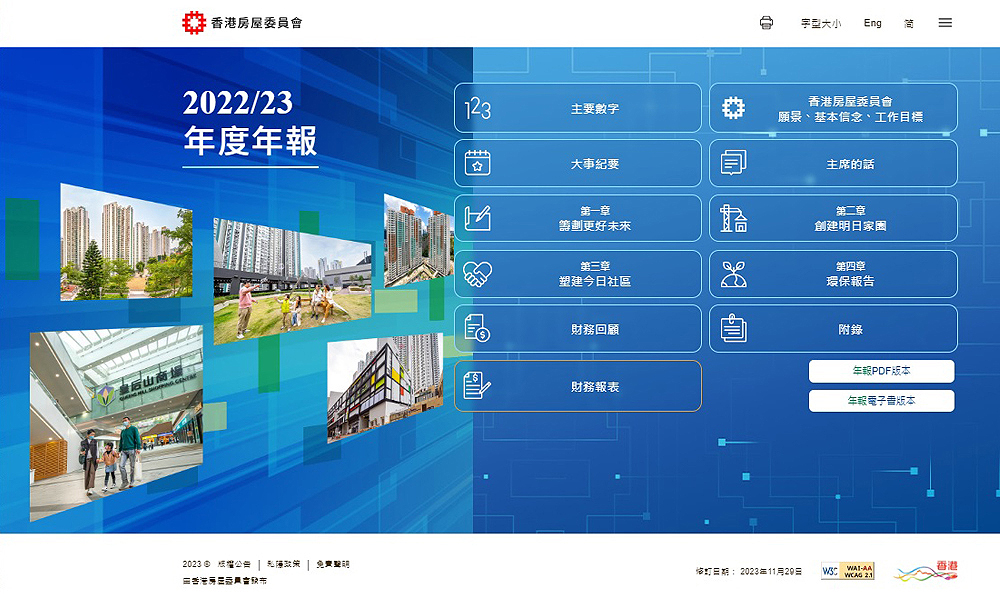Click the clipboard icon for 附錄
This screenshot has height=594, width=1000.
point(733,328)
